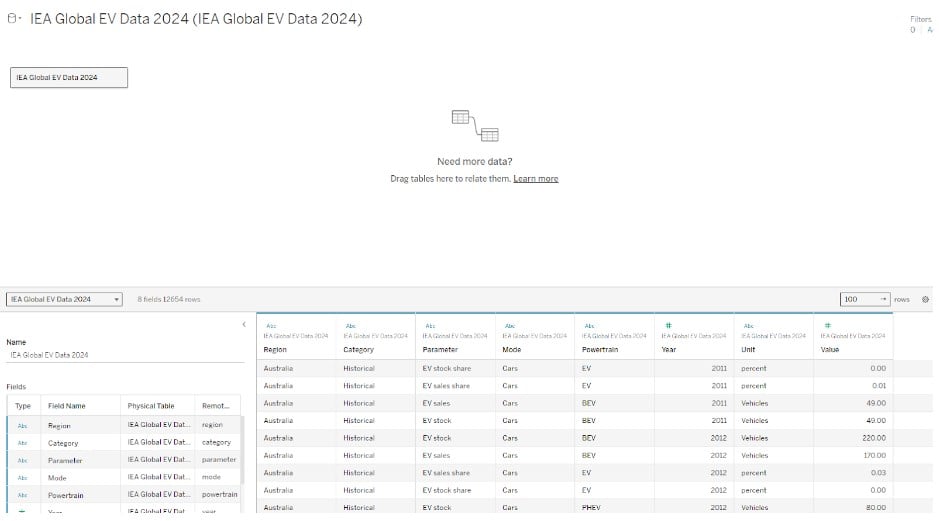Image resolution: width=939 pixels, height=521 pixels.
Task: Click the Unit column header
Action: [x=748, y=350]
